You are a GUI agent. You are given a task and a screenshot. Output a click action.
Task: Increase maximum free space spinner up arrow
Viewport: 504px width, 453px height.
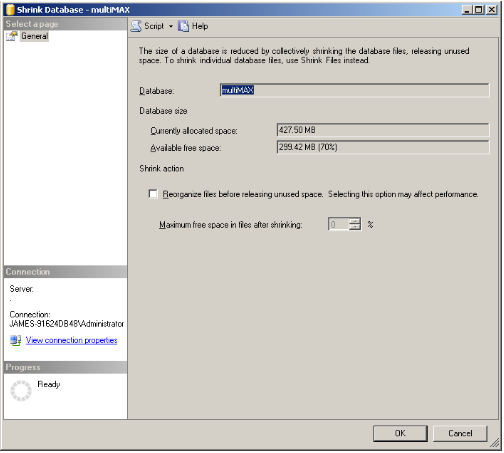[x=355, y=221]
